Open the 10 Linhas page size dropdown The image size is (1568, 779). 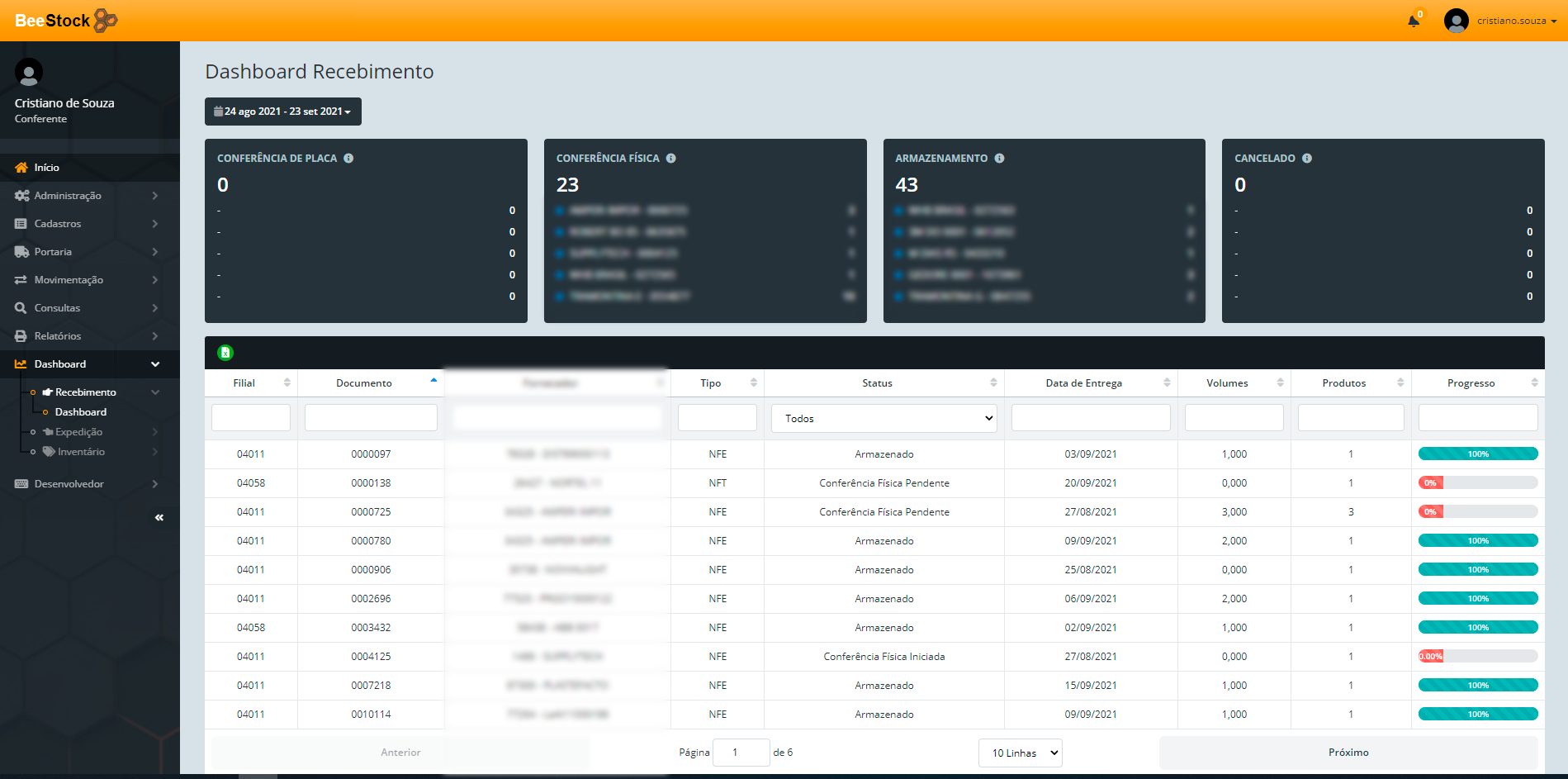[x=1021, y=753]
